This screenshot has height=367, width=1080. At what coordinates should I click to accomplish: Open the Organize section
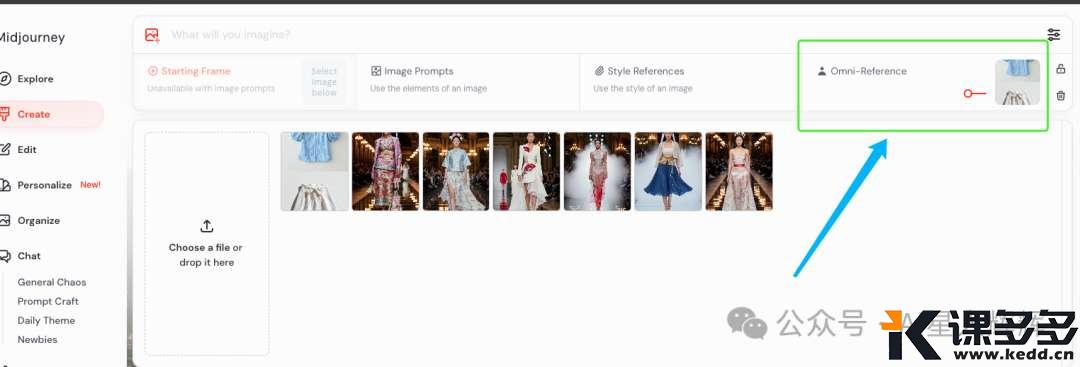(x=30, y=220)
